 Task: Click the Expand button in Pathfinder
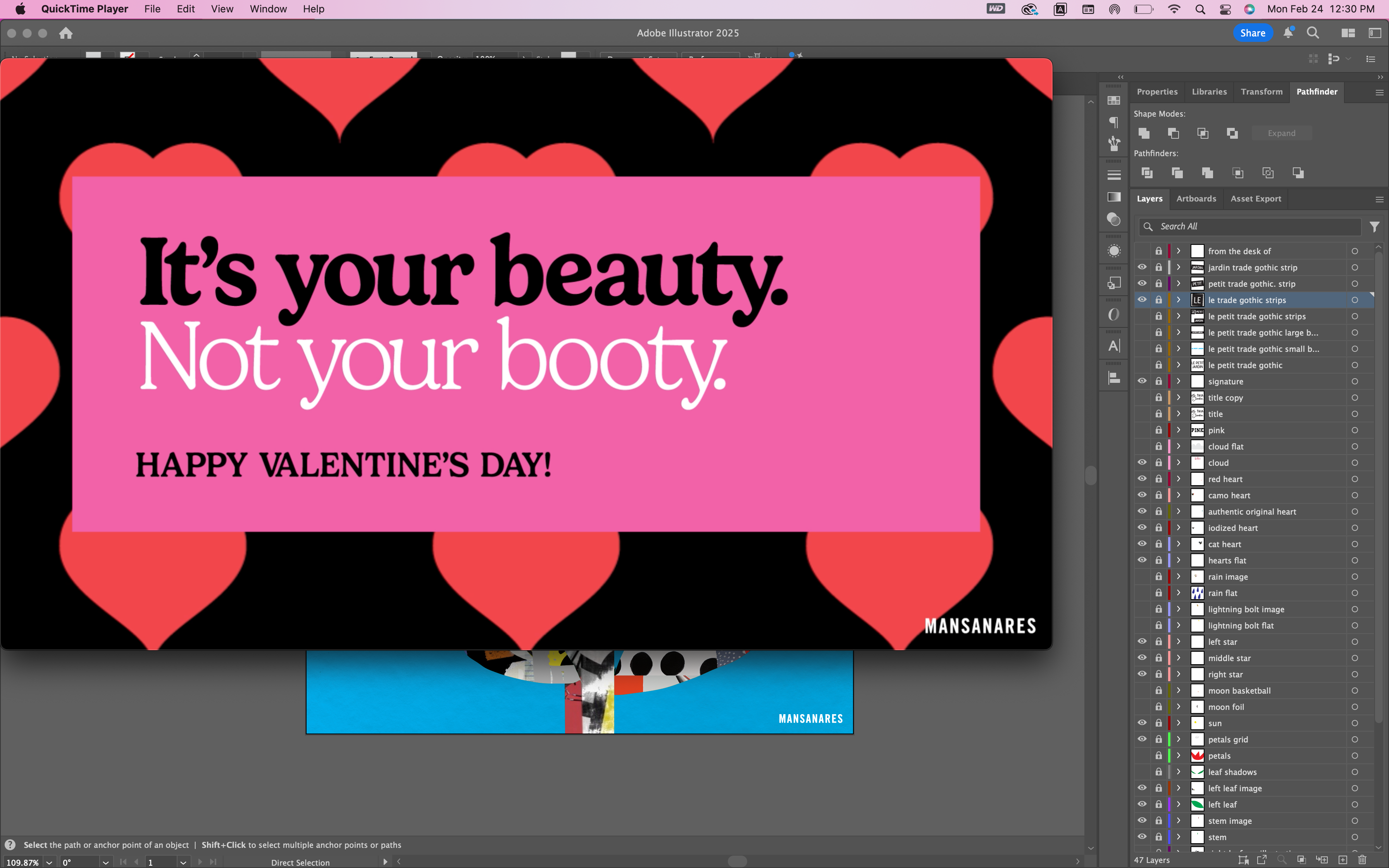[x=1282, y=133]
